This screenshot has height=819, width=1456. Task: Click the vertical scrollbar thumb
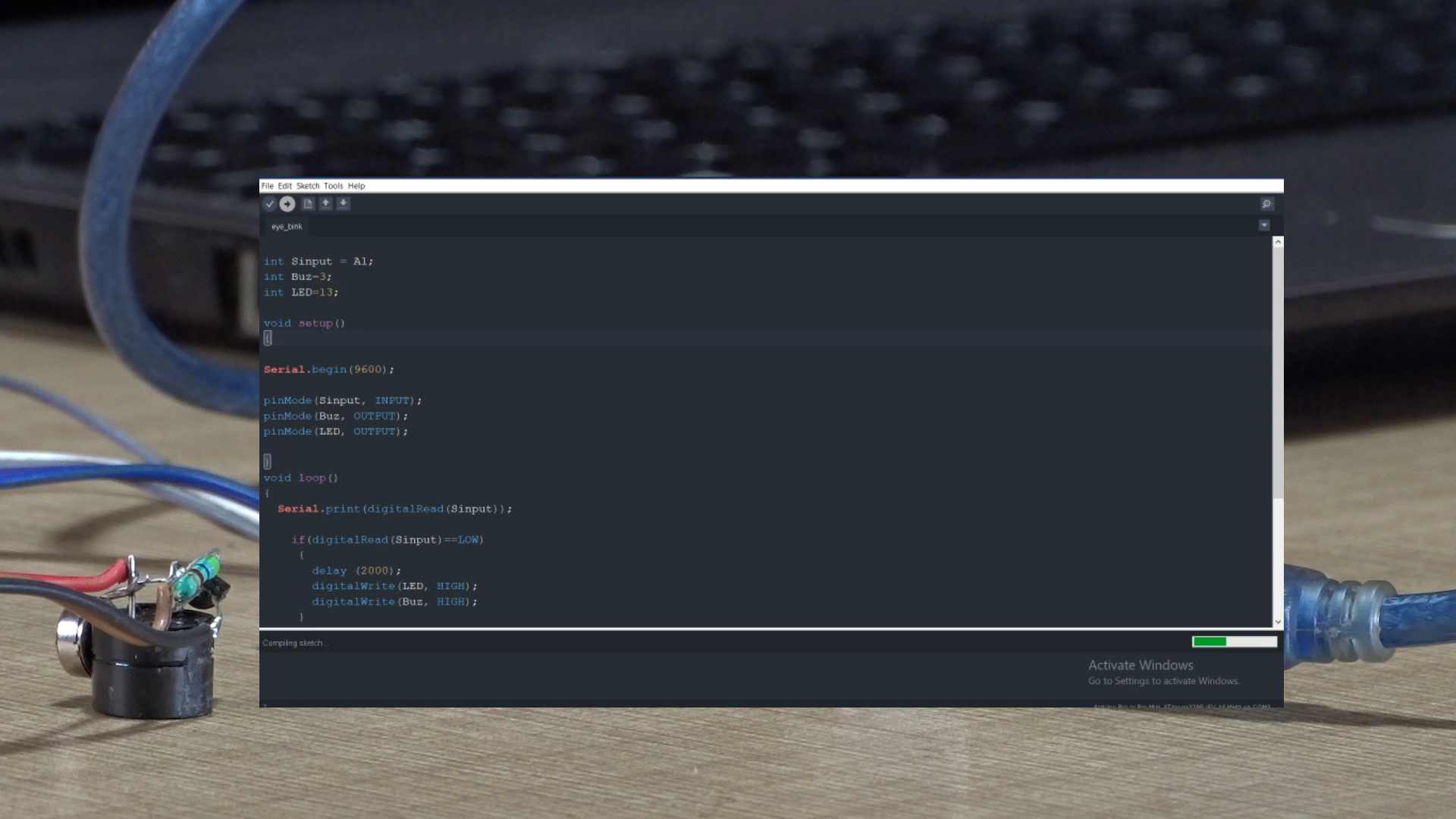pyautogui.click(x=1278, y=372)
